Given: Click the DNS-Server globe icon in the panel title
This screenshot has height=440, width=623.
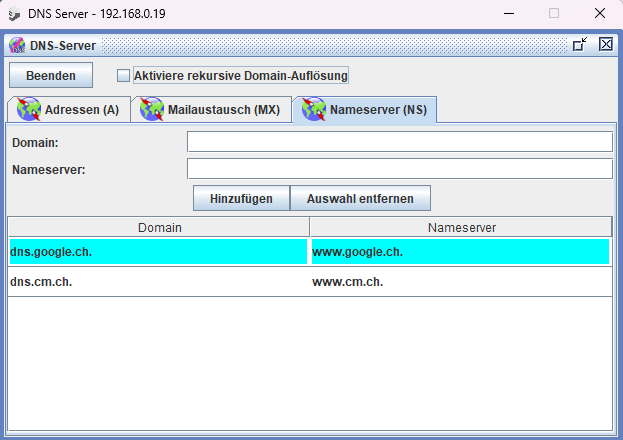Looking at the screenshot, I should [17, 45].
